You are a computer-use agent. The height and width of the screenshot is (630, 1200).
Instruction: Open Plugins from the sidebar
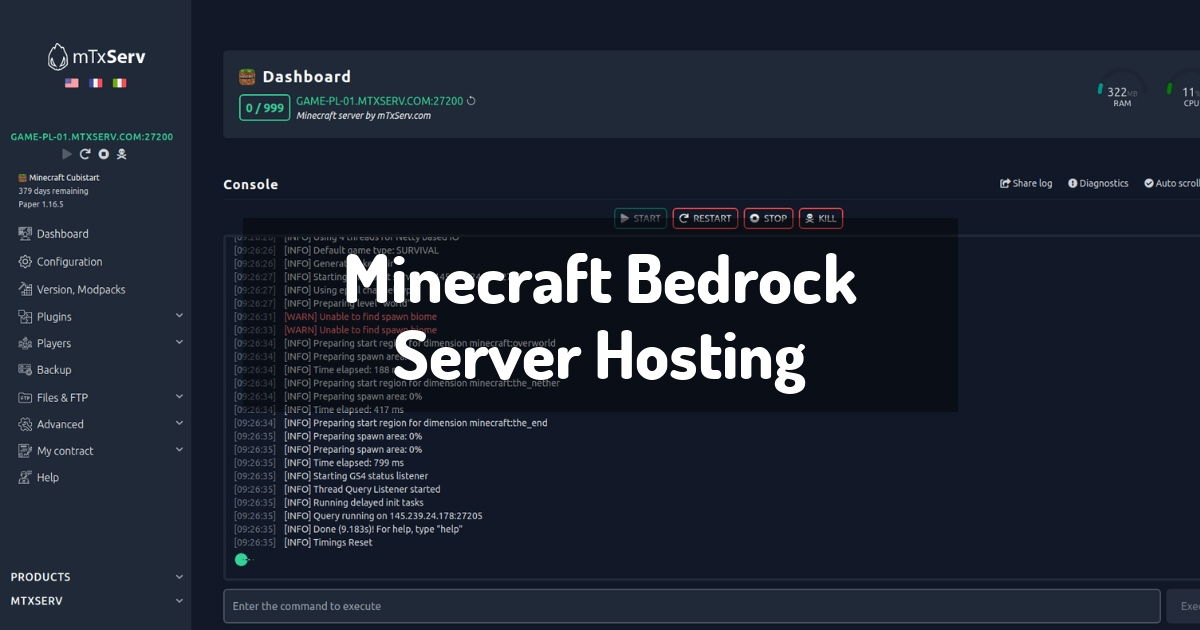pyautogui.click(x=60, y=316)
